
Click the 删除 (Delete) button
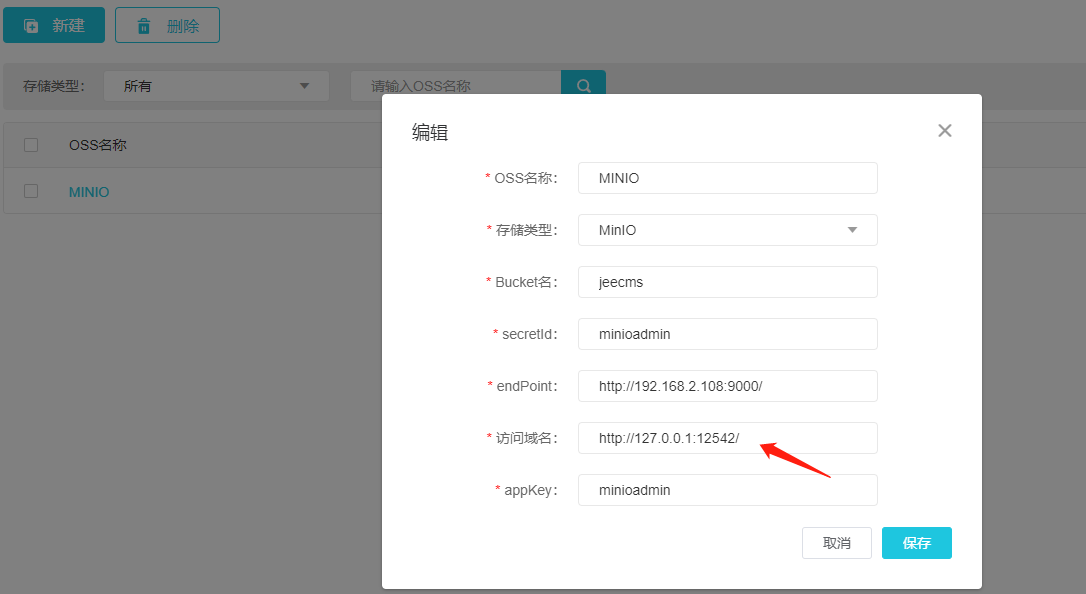pos(167,26)
